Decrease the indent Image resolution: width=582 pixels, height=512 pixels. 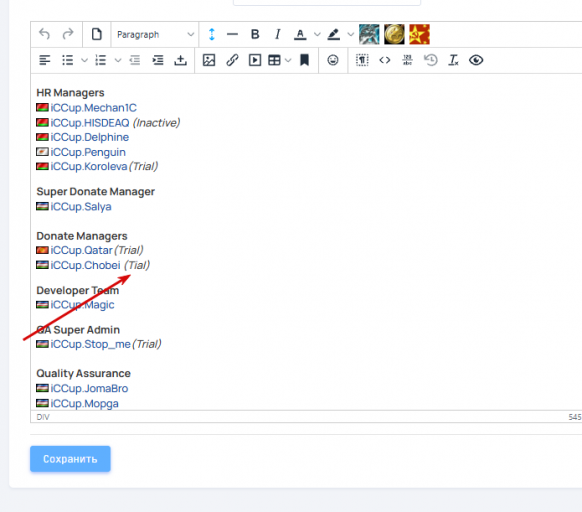pyautogui.click(x=135, y=60)
